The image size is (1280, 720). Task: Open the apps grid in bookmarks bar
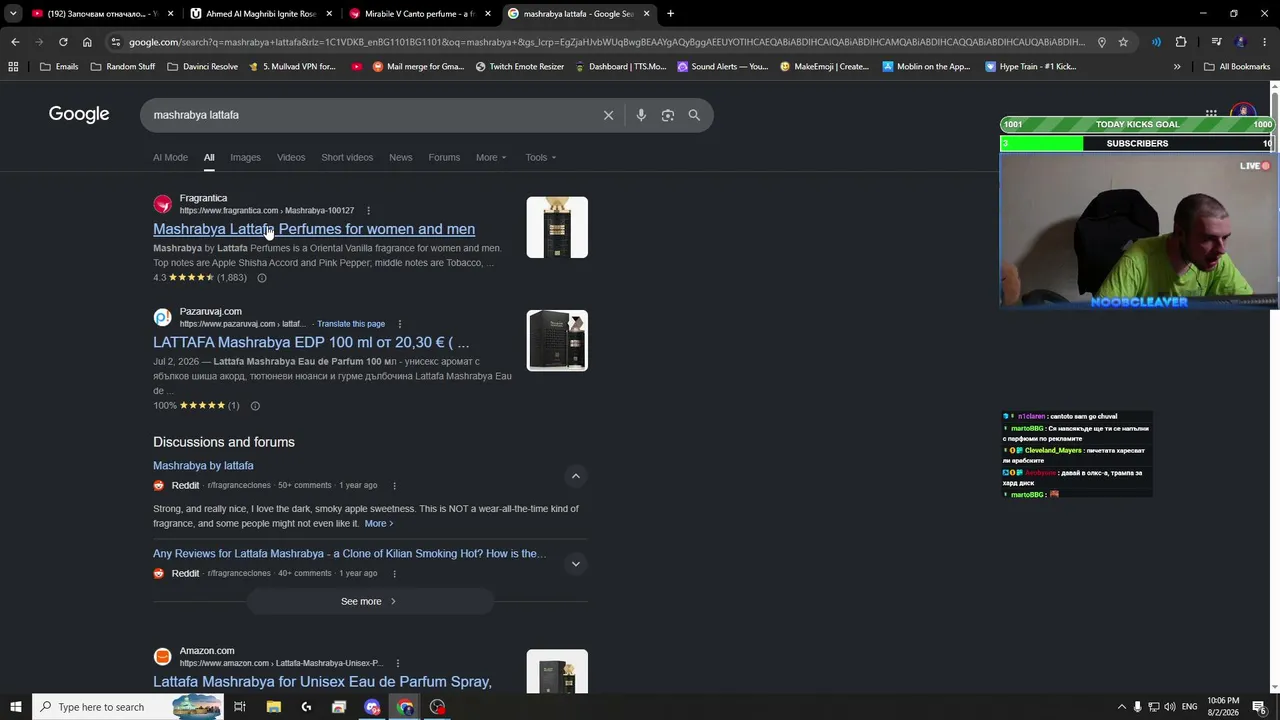(x=13, y=67)
